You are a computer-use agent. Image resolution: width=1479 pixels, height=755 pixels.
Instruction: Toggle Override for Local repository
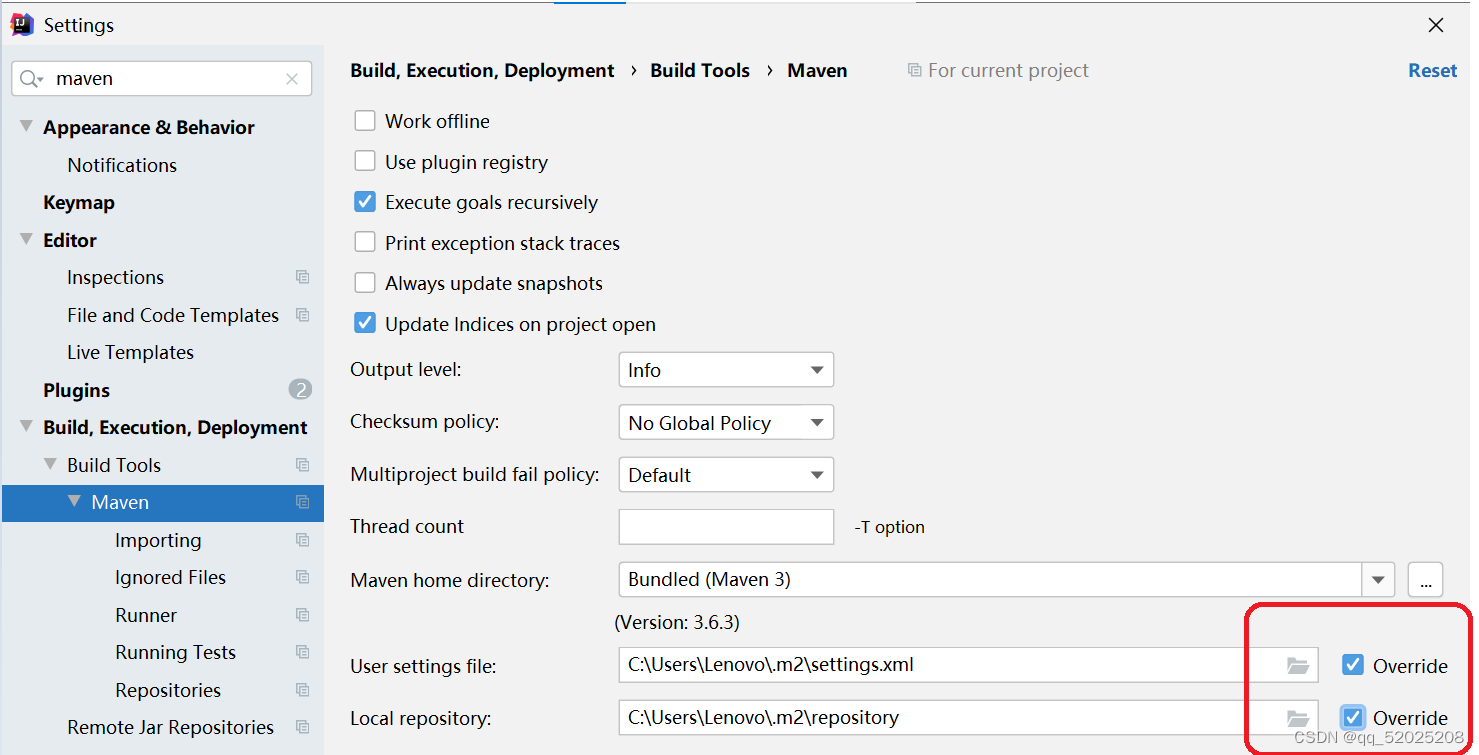pyautogui.click(x=1353, y=717)
